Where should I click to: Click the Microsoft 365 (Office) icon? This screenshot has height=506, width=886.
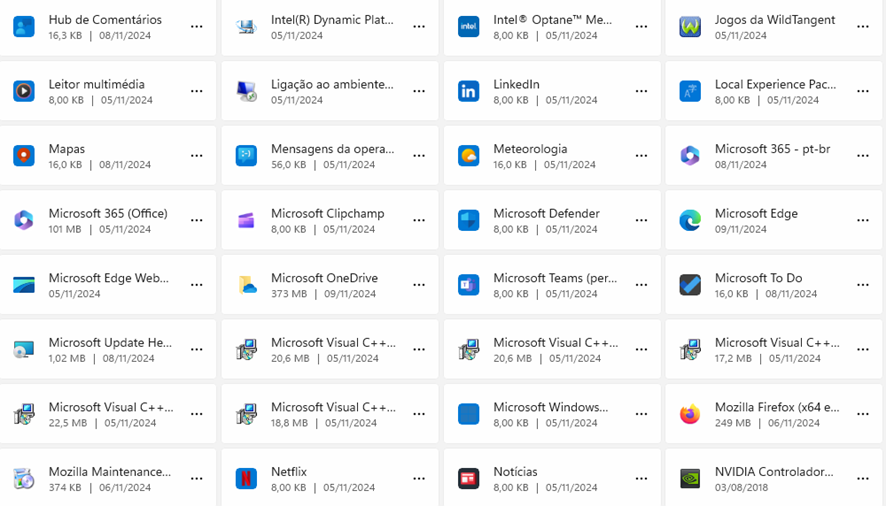pos(24,220)
